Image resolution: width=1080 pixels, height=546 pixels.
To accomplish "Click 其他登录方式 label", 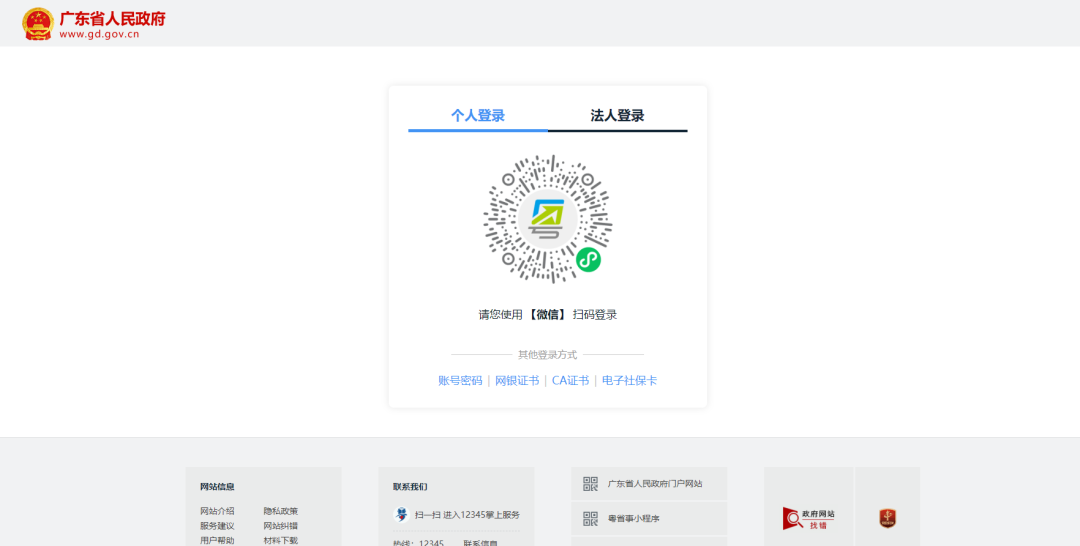I will tap(548, 355).
